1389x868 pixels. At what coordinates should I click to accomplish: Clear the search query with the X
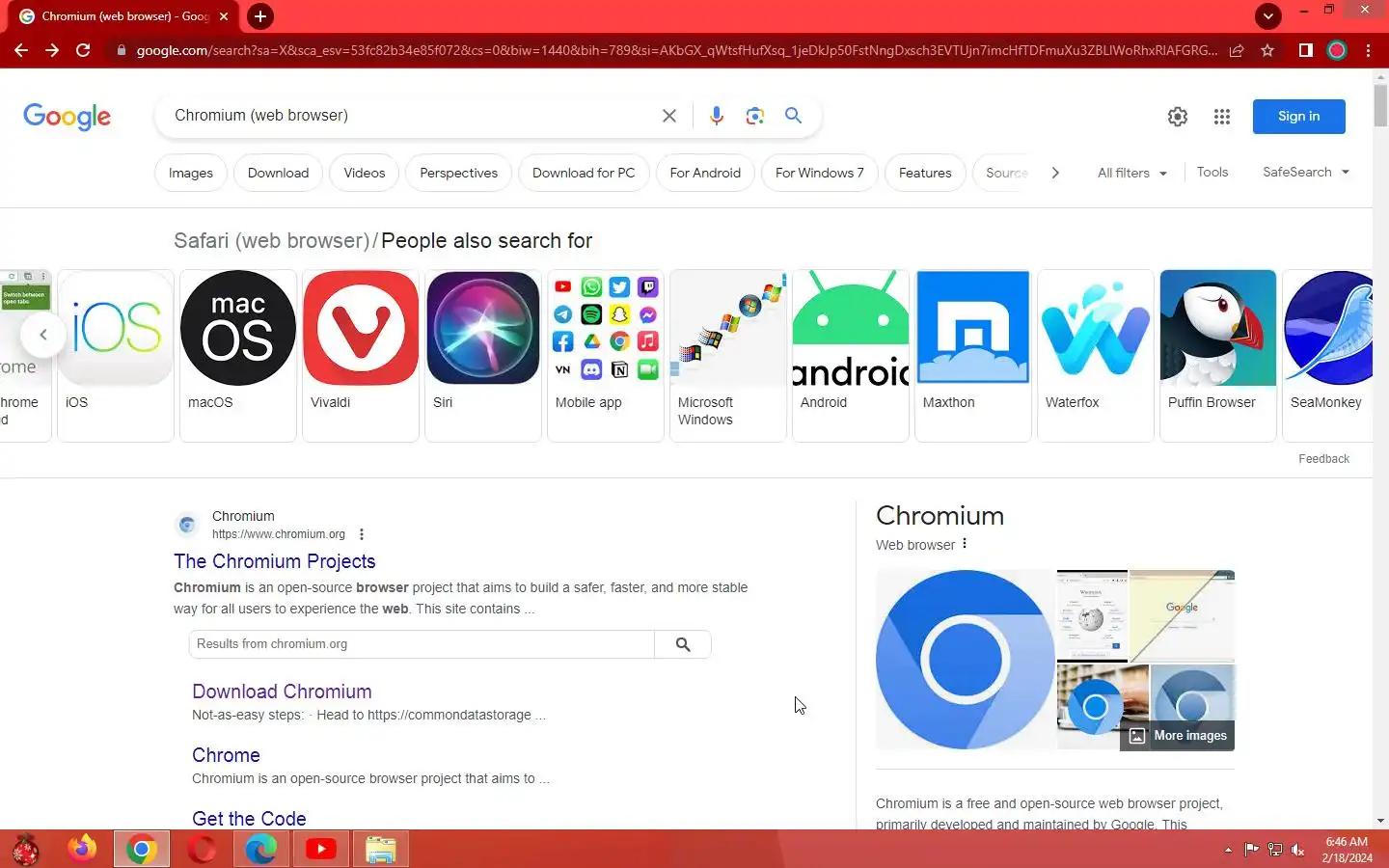(669, 116)
